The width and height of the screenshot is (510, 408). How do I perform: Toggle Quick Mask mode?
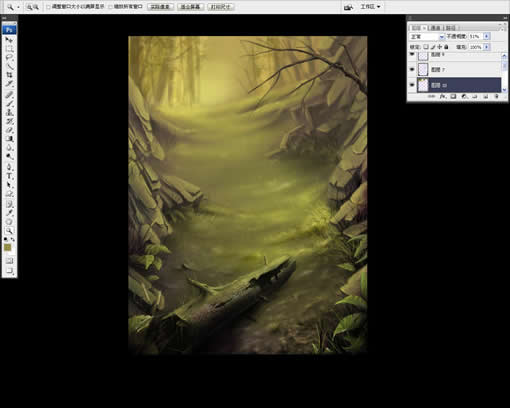[x=9, y=261]
